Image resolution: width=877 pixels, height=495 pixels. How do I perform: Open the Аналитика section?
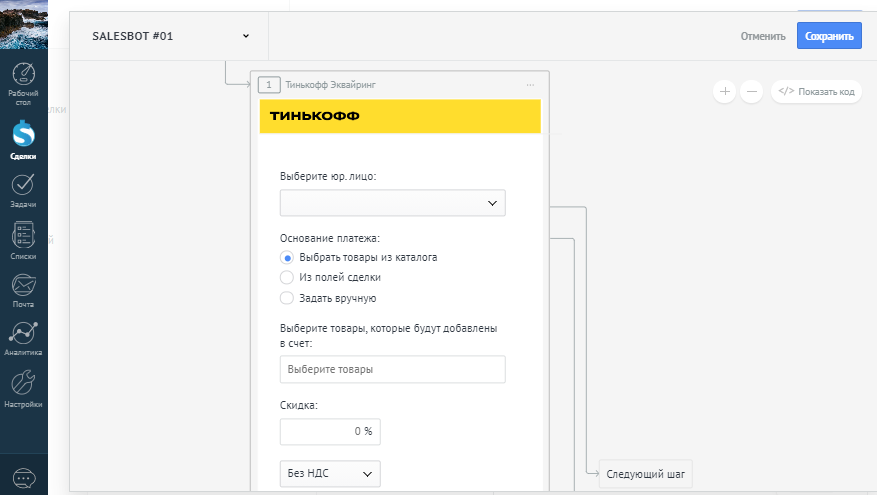(23, 338)
